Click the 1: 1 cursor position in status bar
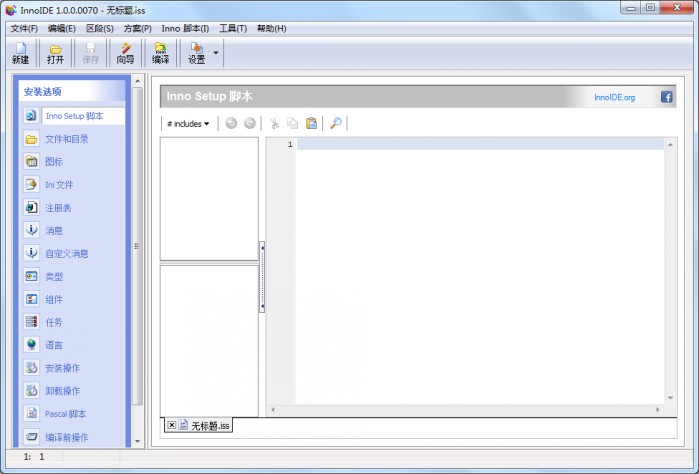699x474 pixels. coord(34,457)
